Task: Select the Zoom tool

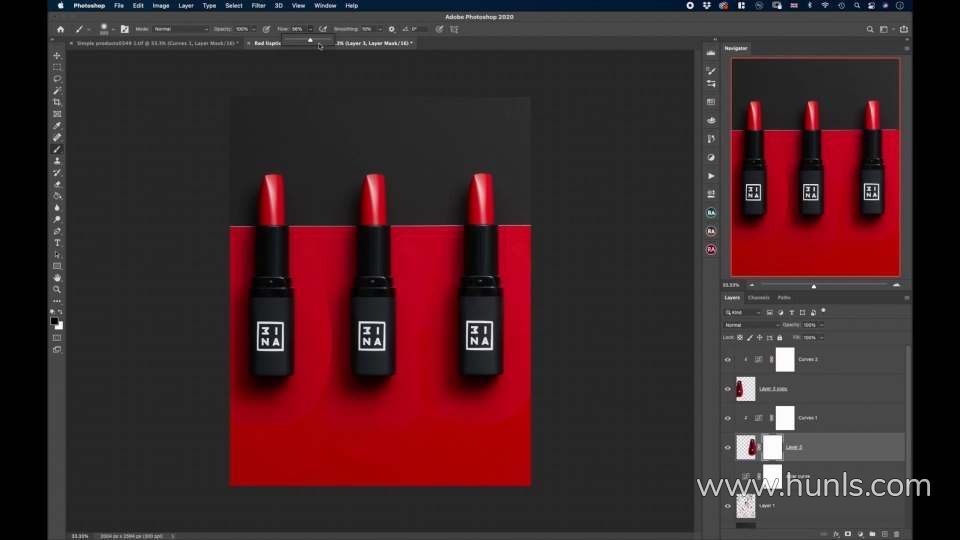Action: coord(57,289)
